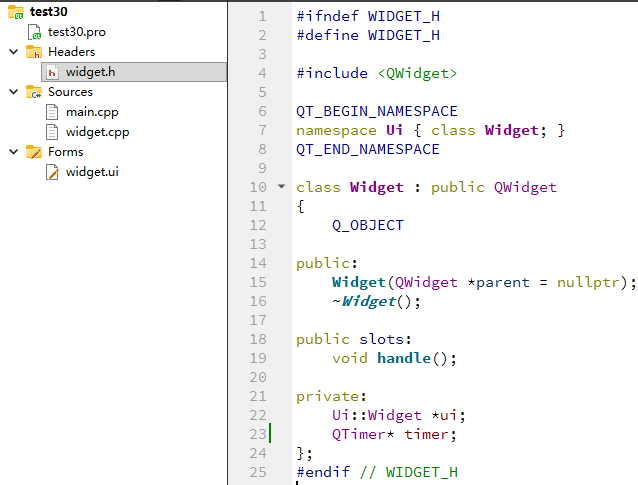The image size is (638, 485).
Task: Open main.cpp from the Sources folder
Action: click(92, 112)
